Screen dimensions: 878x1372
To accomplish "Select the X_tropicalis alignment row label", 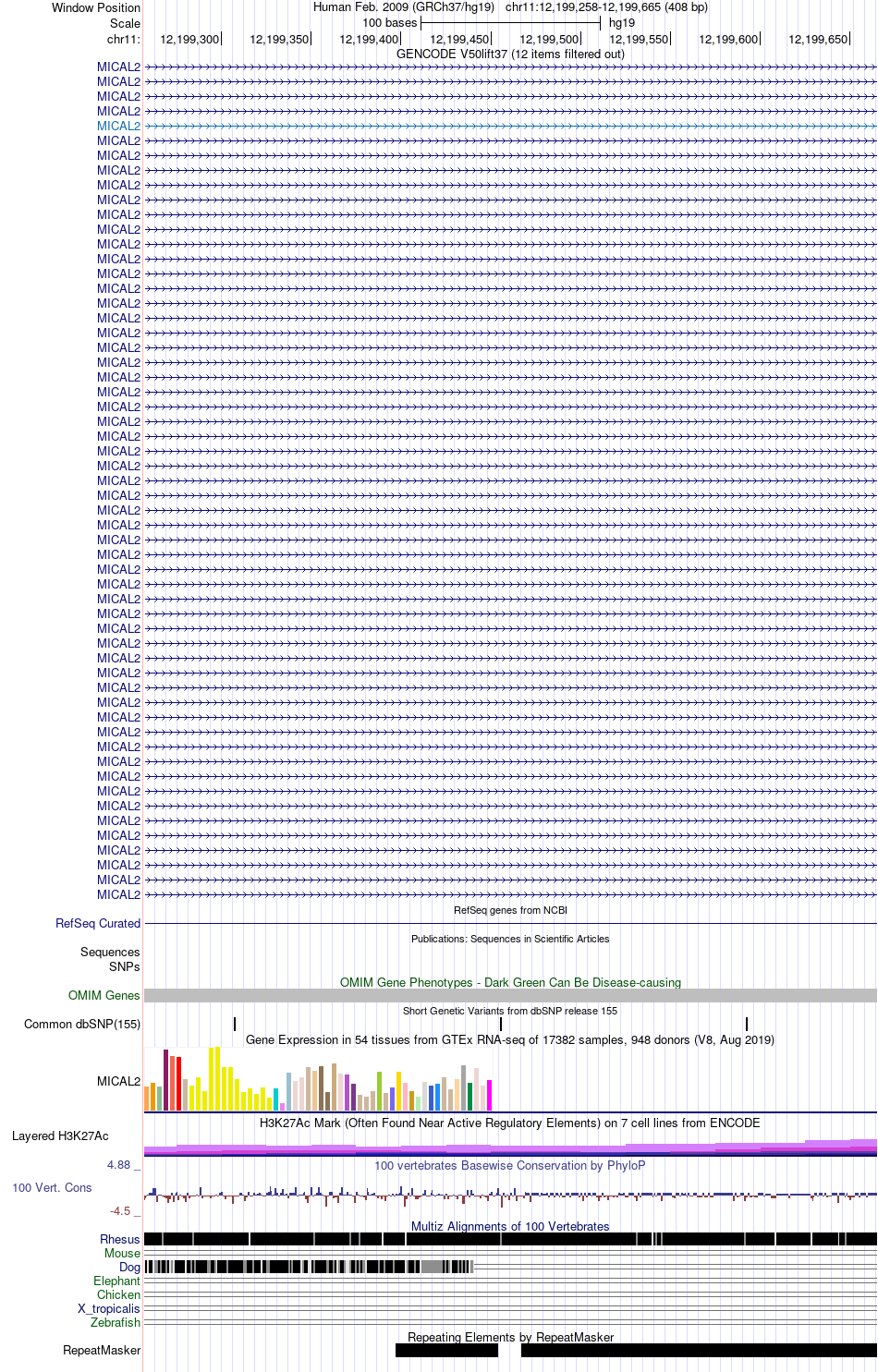I will point(109,1309).
